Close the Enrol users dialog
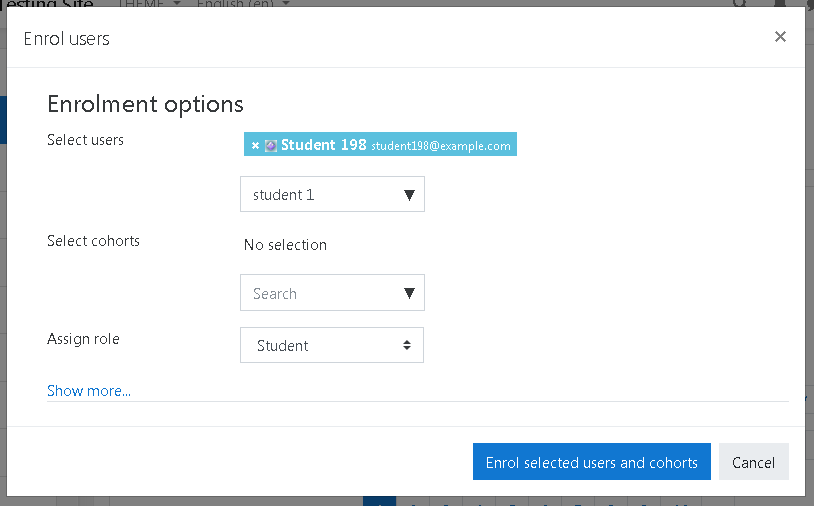Screen dimensions: 814x506 click(x=780, y=37)
